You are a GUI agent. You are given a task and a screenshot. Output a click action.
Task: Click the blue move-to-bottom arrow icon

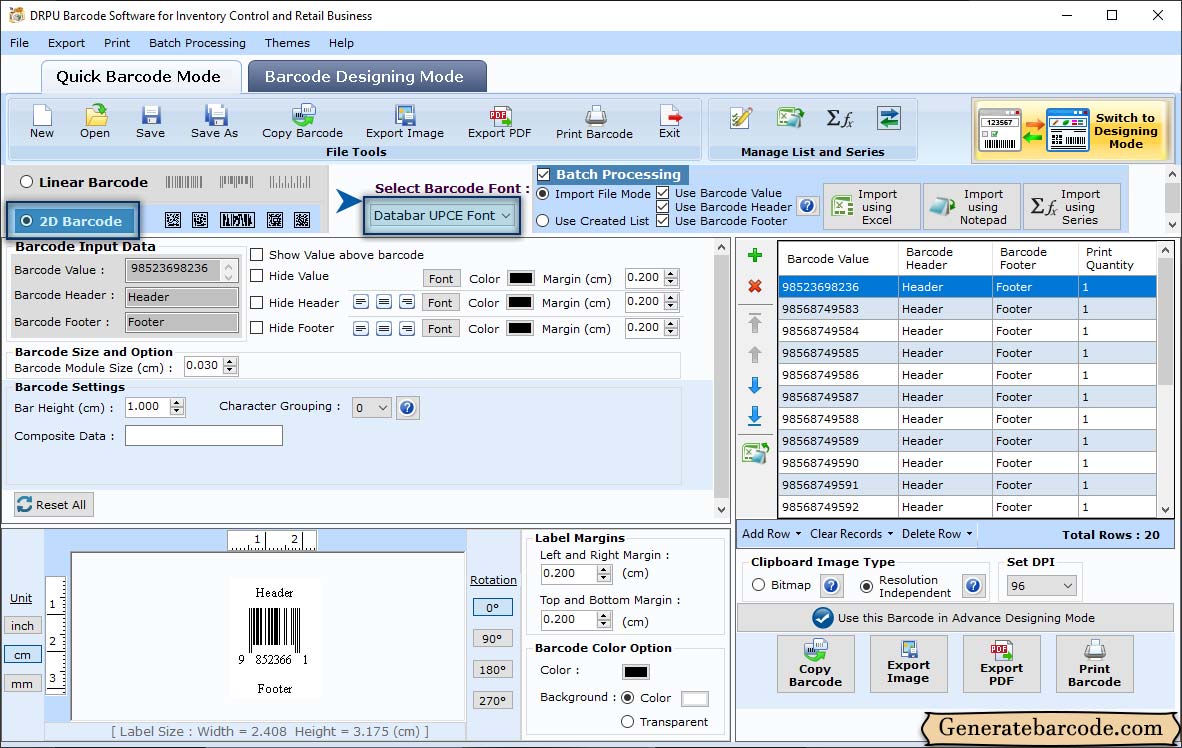click(755, 416)
